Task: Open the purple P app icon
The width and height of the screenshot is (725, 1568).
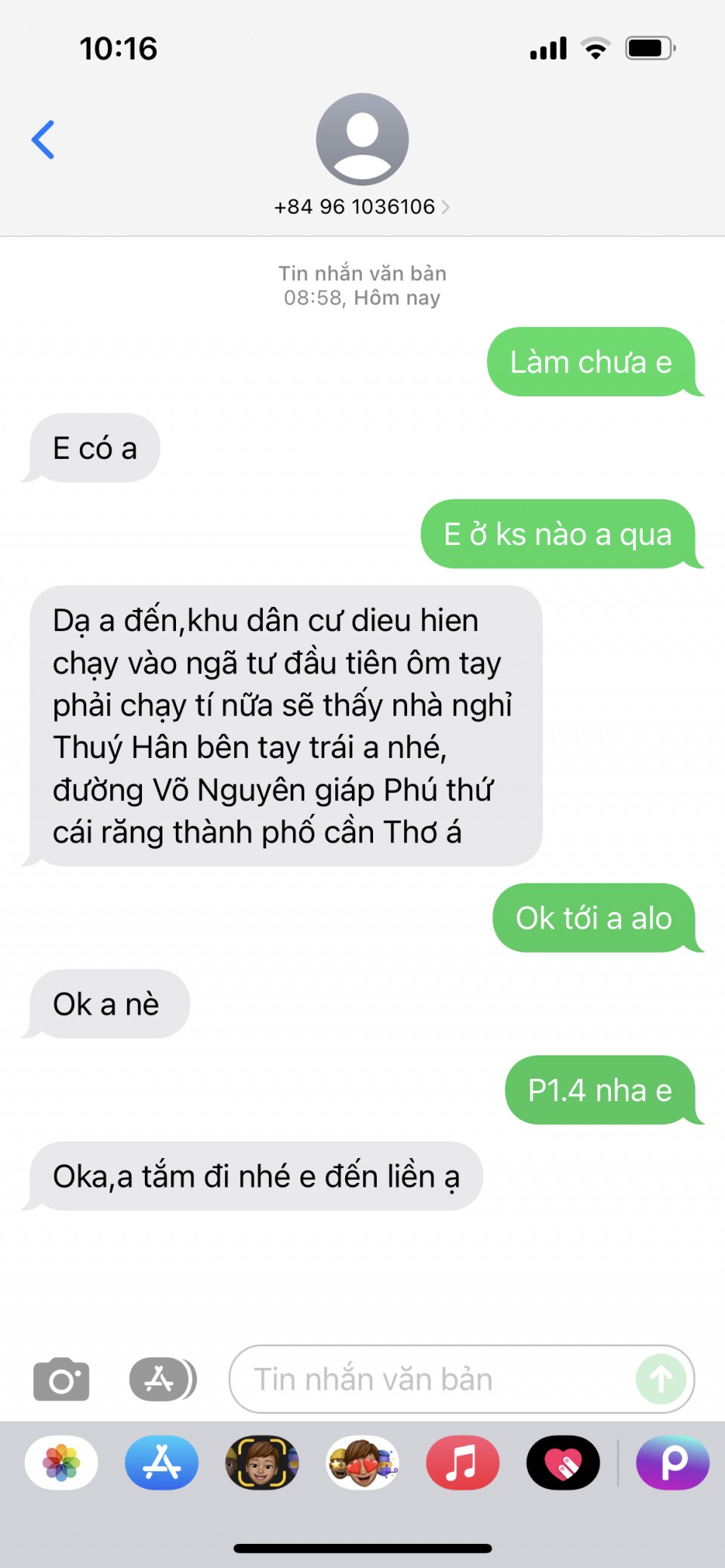Action: [x=673, y=1462]
